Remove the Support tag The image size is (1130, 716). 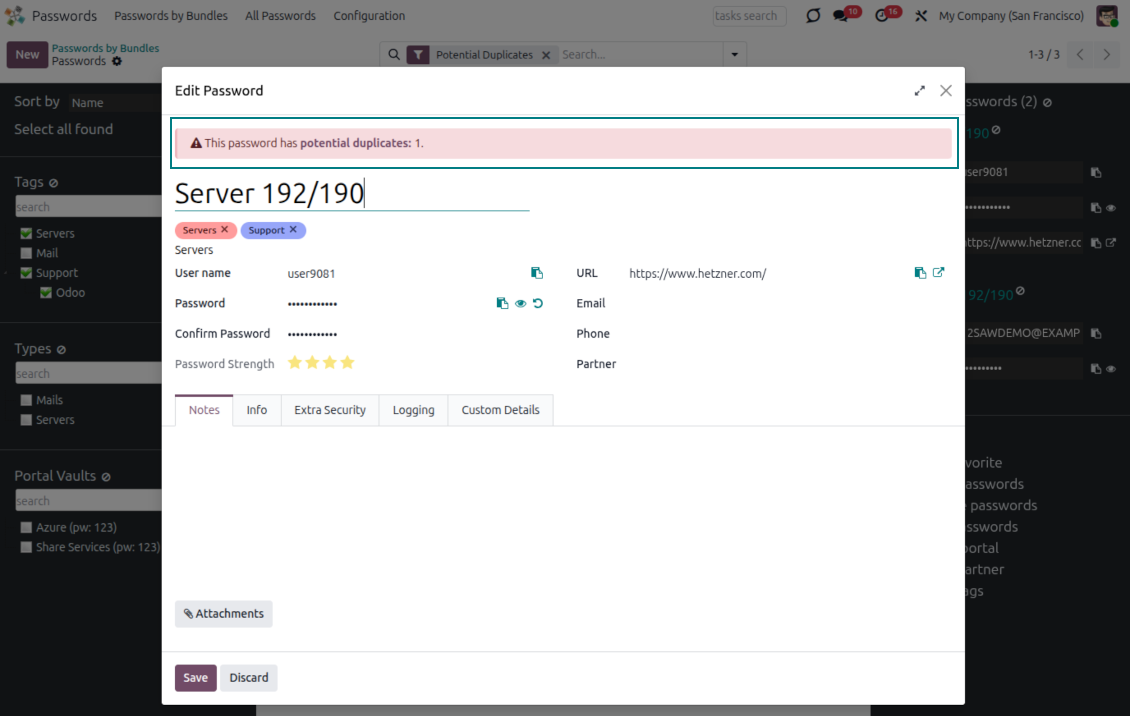pyautogui.click(x=293, y=230)
